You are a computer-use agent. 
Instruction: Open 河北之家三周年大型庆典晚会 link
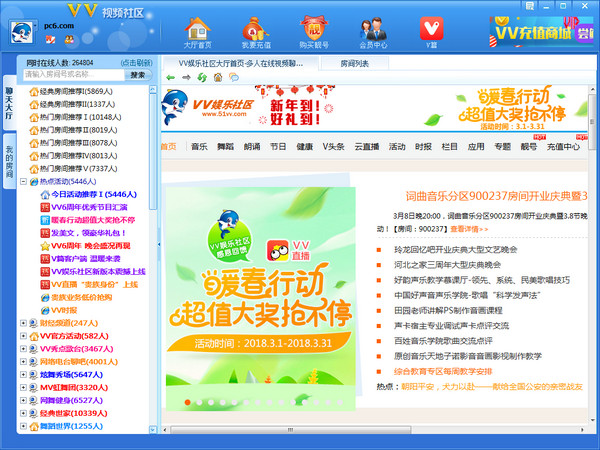[447, 265]
